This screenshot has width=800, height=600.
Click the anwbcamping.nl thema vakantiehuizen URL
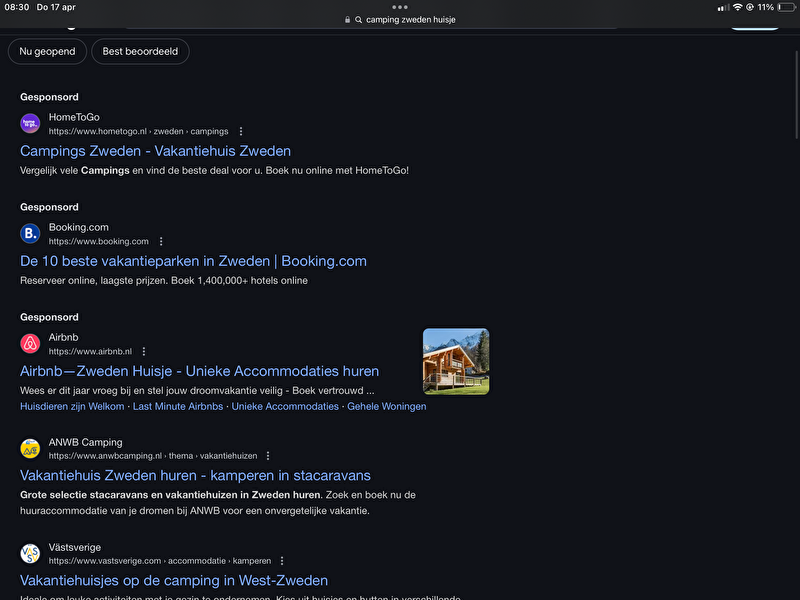click(x=153, y=456)
